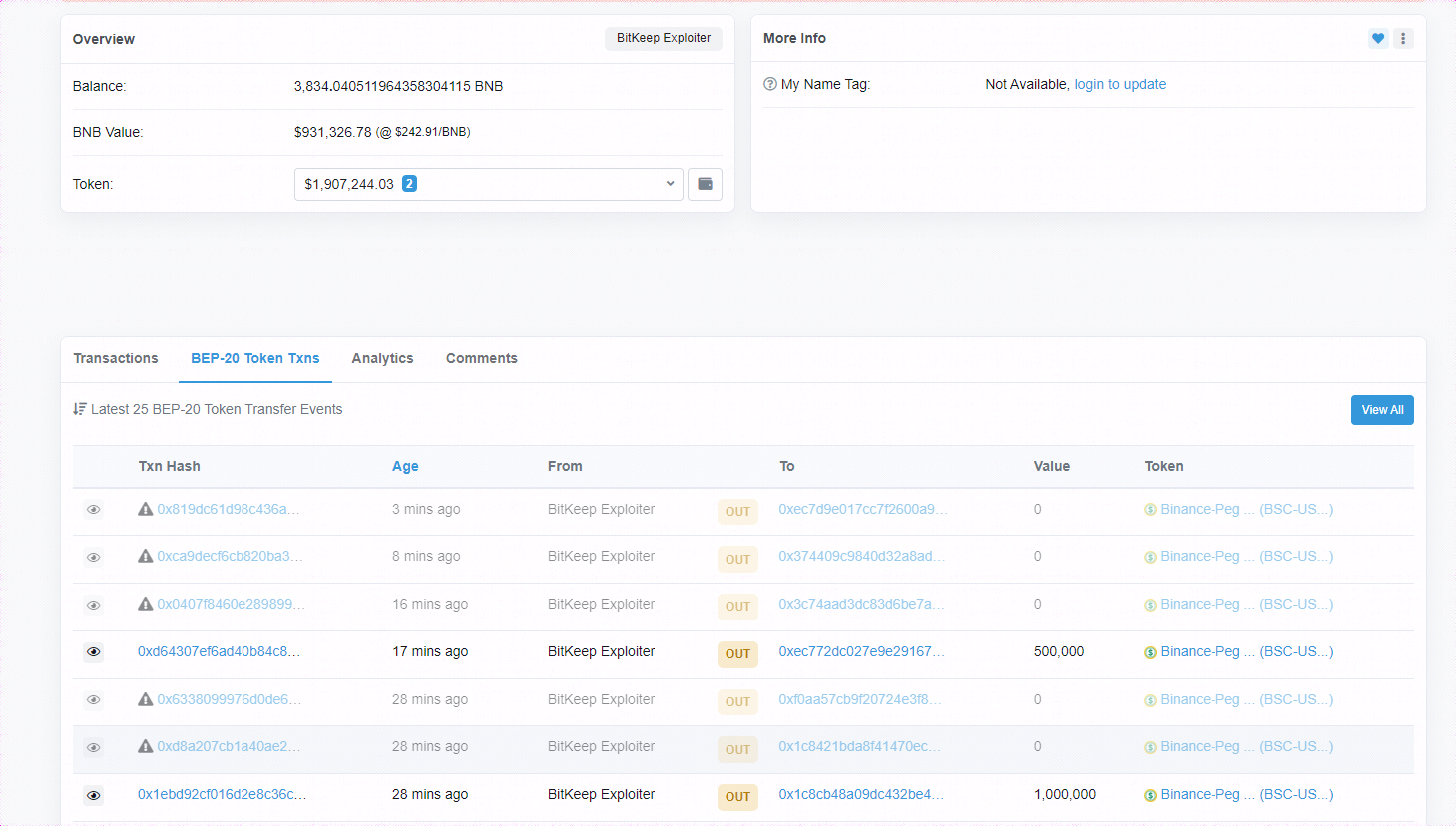Toggle eye view for 0x0407f8460e289899 transaction

[x=93, y=605]
